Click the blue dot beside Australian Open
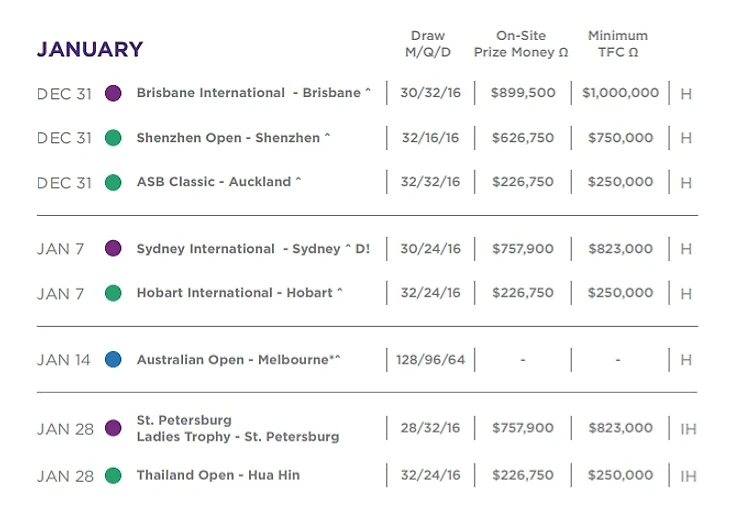This screenshot has height=517, width=730. tap(114, 360)
